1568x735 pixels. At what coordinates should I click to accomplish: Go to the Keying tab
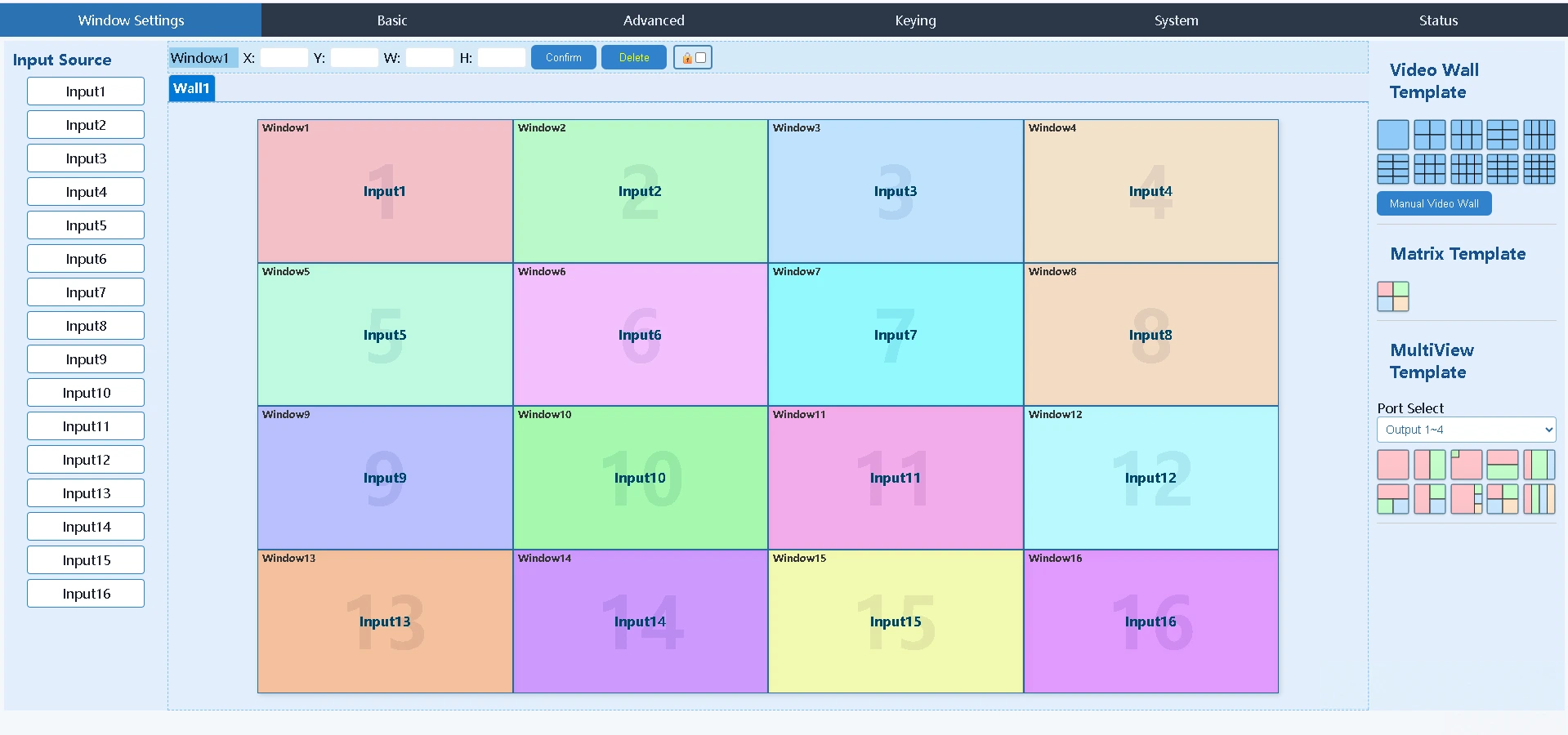tap(915, 20)
